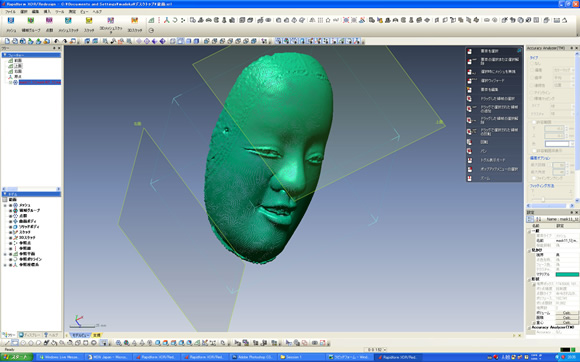Open the dropdown next to 連続性
This screenshot has width=580, height=362.
pos(572,85)
